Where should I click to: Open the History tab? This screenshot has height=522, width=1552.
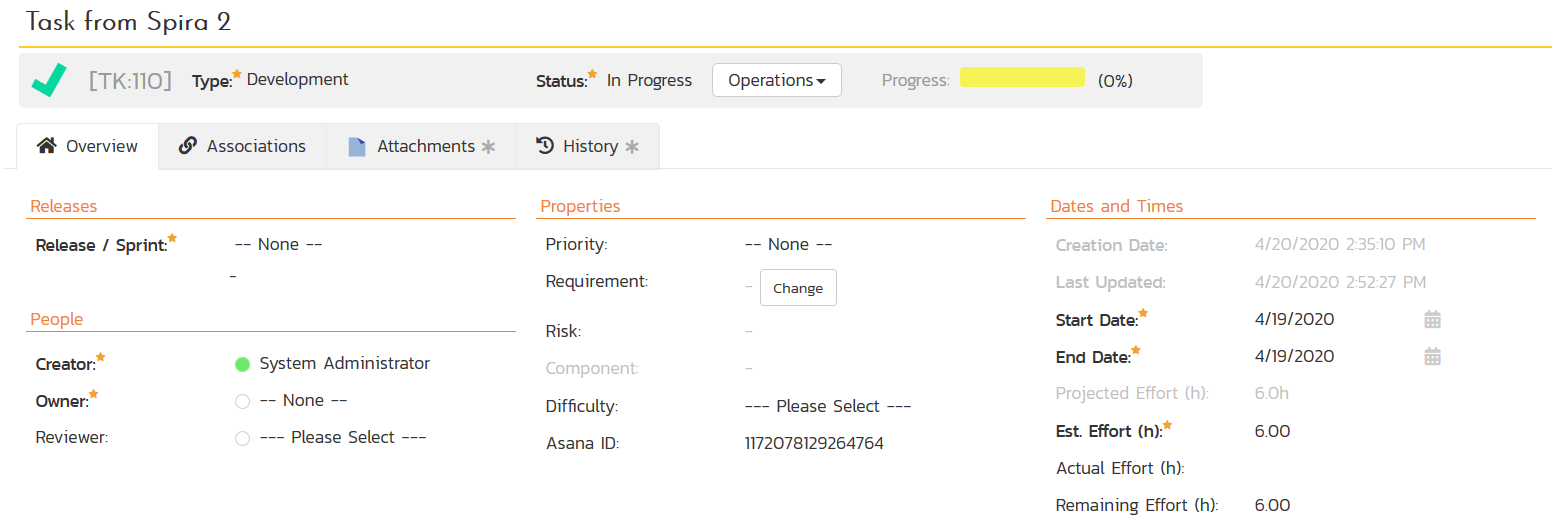[x=590, y=146]
